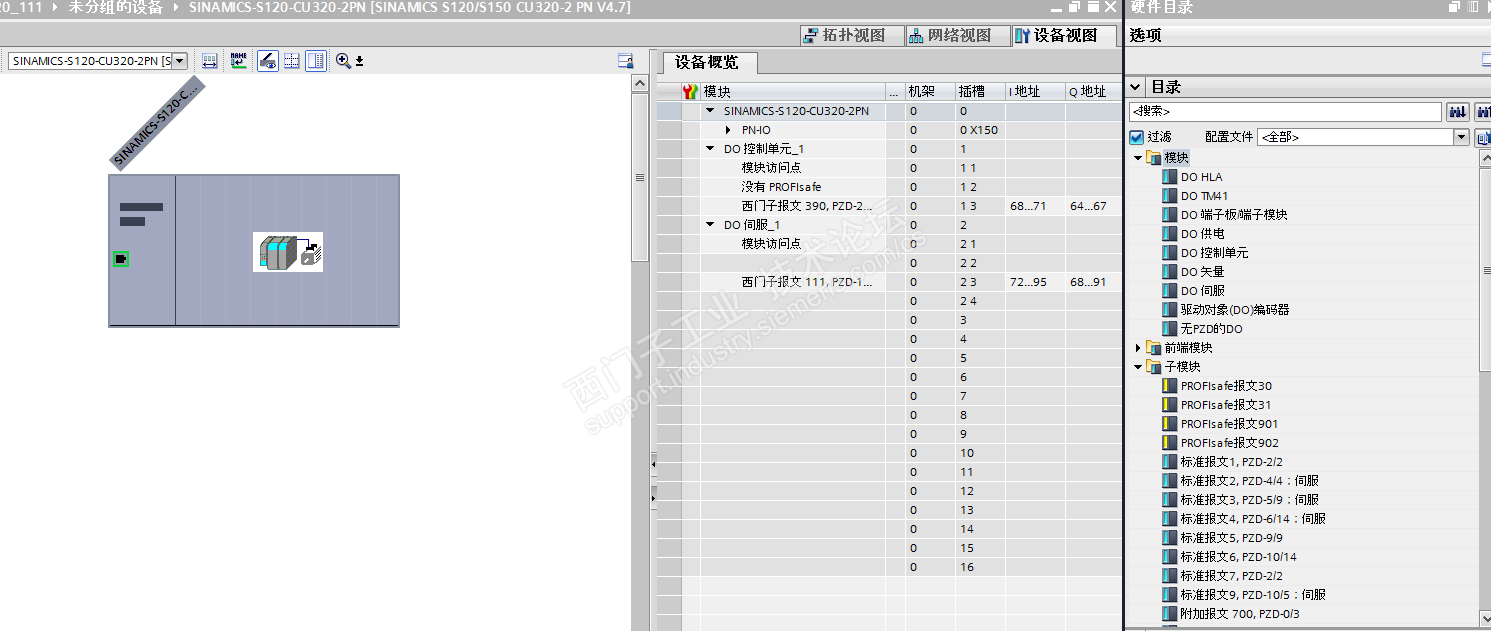Click the profile edit icon beside 配置文件
The image size is (1491, 631).
click(1482, 137)
